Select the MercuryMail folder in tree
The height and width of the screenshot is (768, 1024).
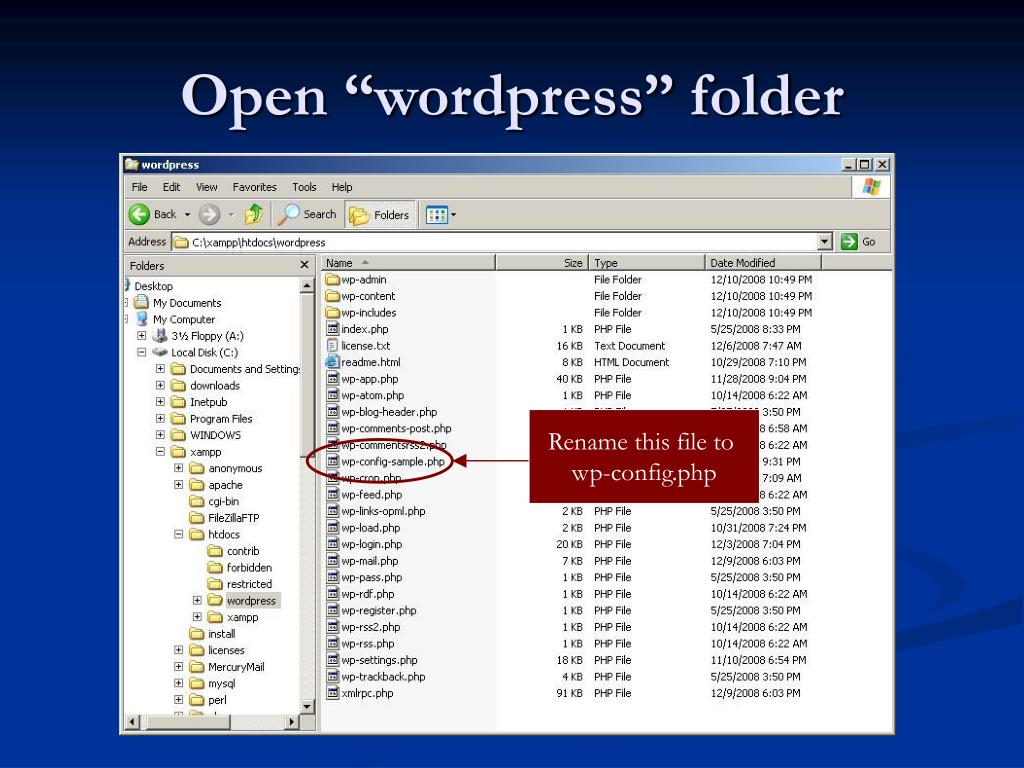(x=236, y=667)
